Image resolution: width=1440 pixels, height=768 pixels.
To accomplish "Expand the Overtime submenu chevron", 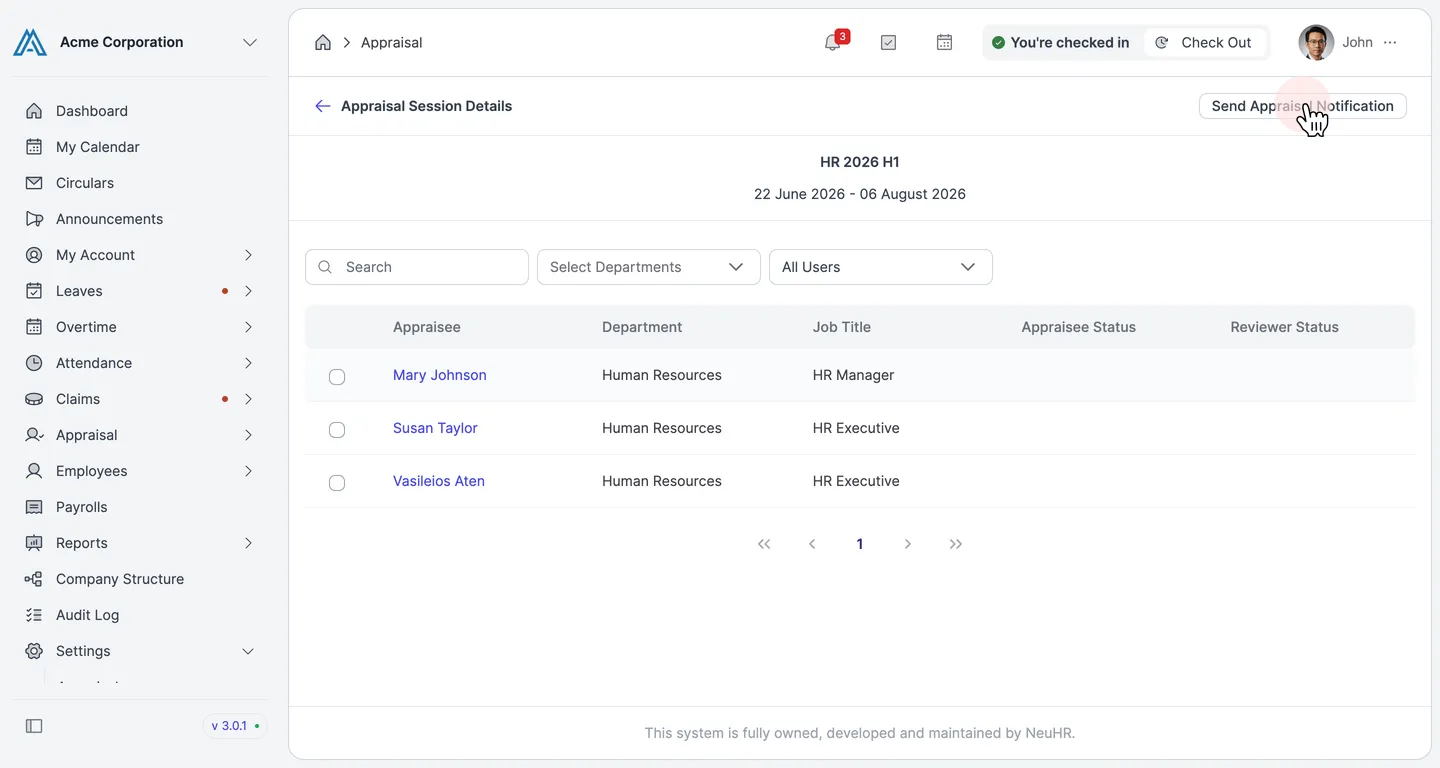I will (x=248, y=327).
